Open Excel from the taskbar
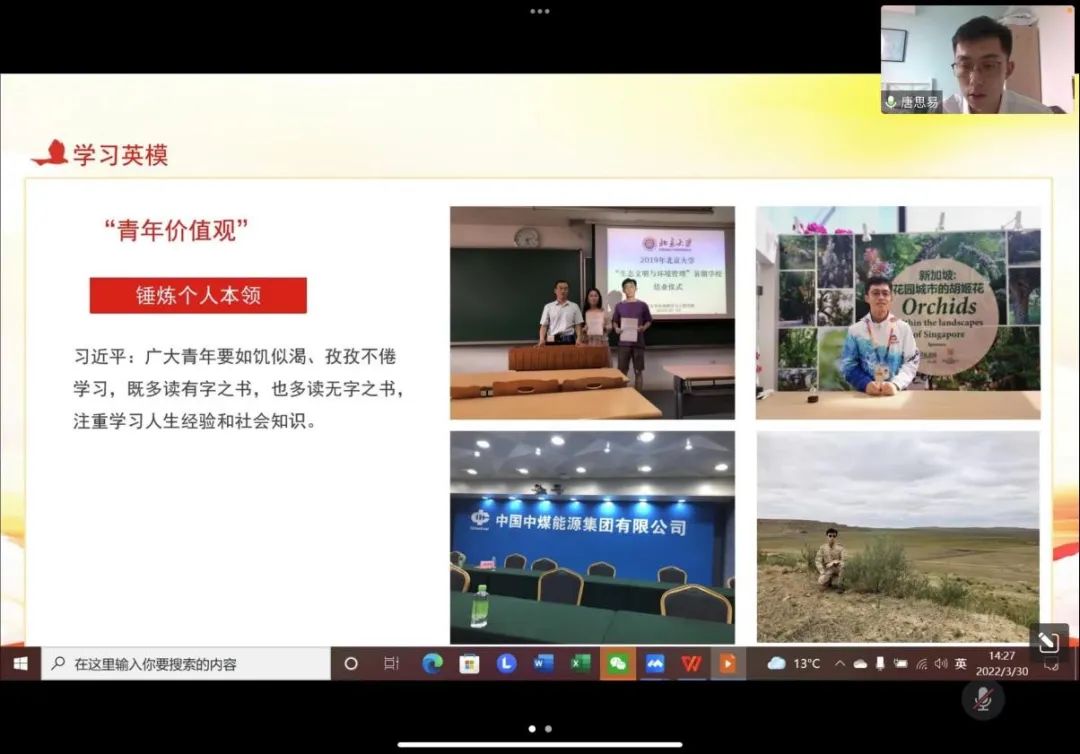 [x=580, y=664]
